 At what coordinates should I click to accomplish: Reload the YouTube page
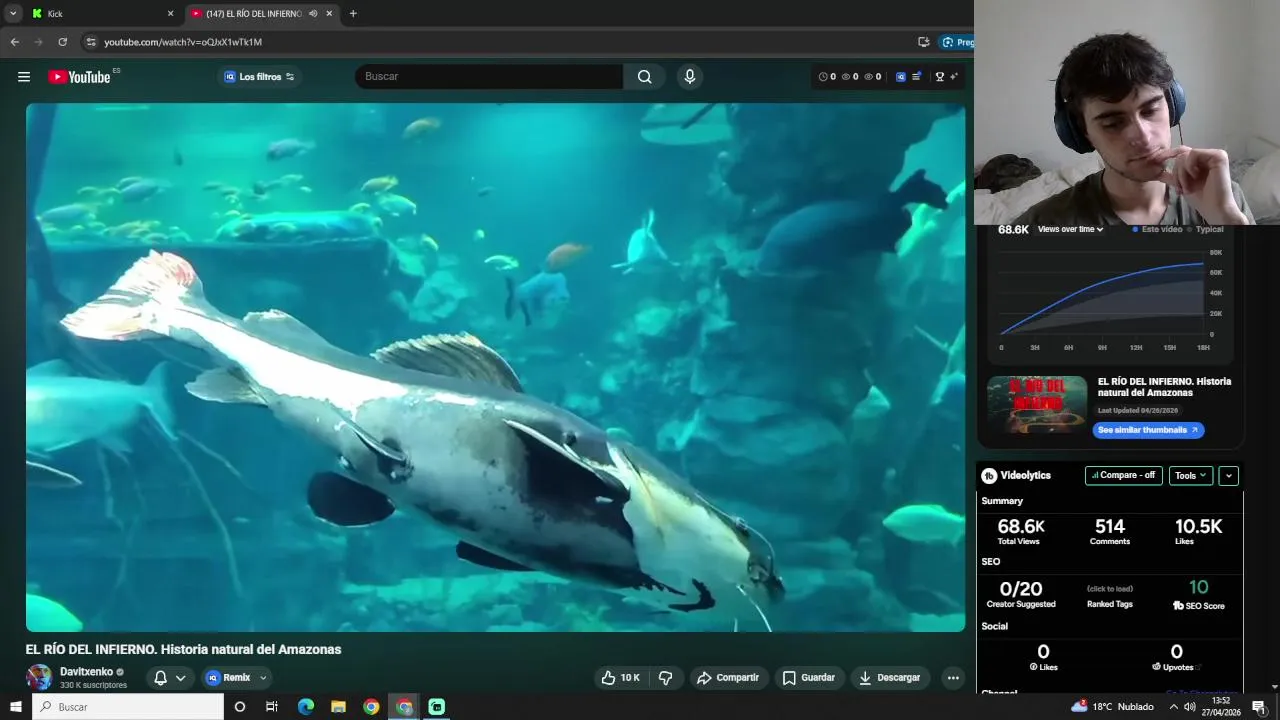(x=62, y=42)
